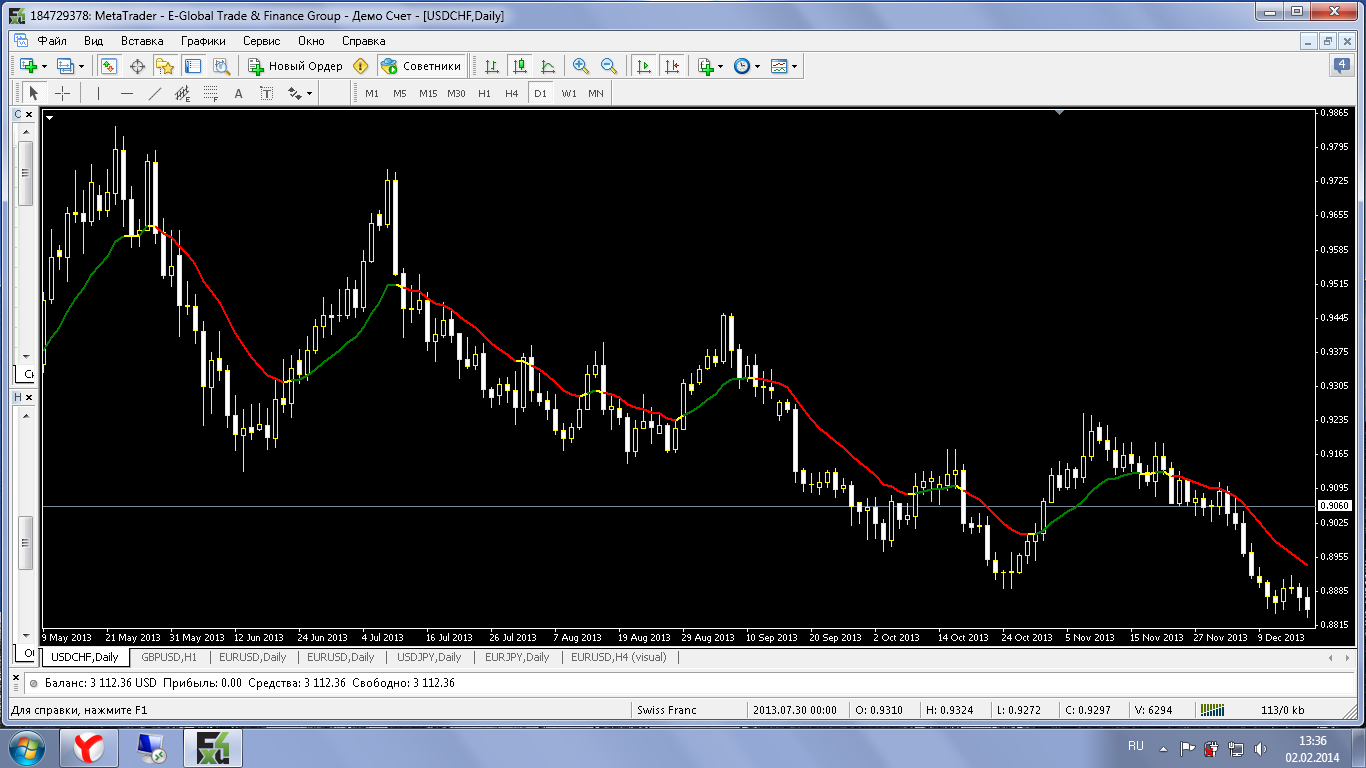Expand the Arrows tool dropdown arrow

[x=310, y=93]
